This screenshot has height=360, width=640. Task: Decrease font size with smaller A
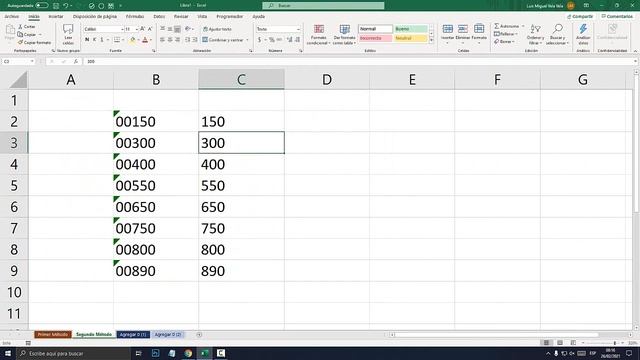point(150,29)
